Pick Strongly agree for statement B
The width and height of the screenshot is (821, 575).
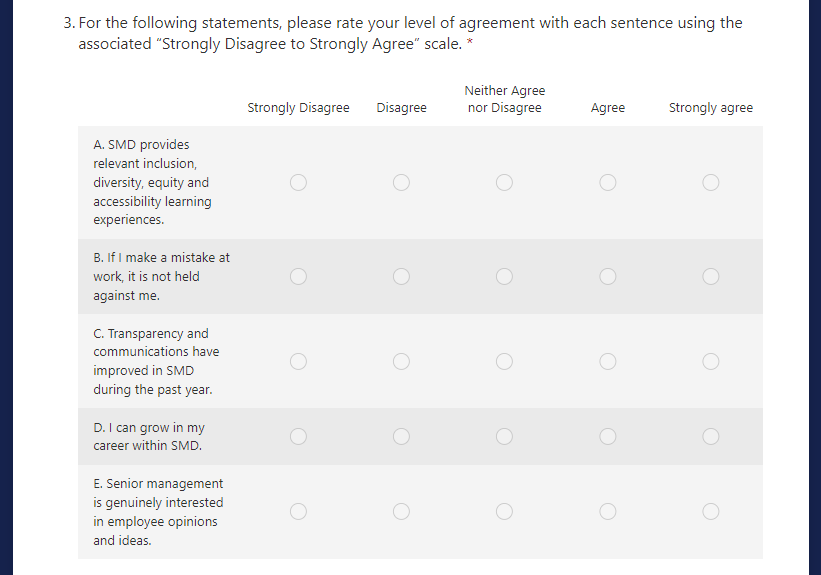710,276
